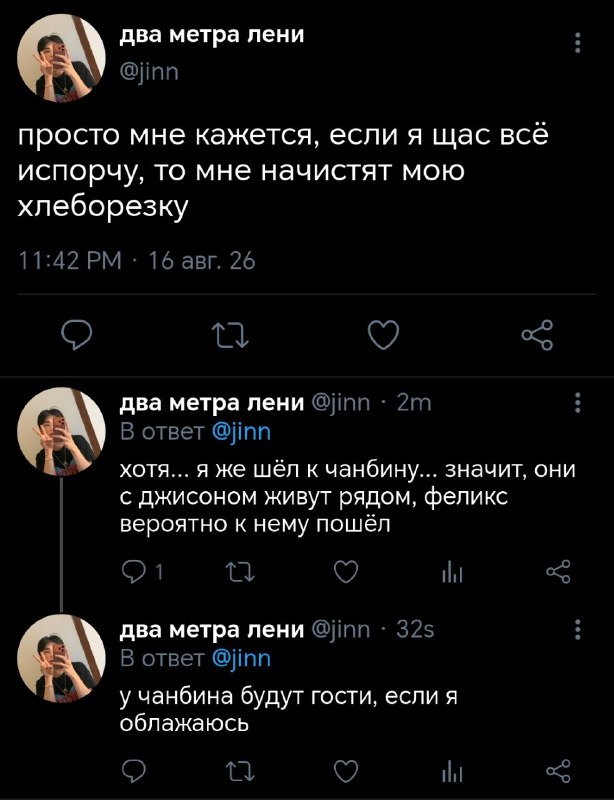Reply to the tweet ending облажаюсь
Viewport: 614px width, 800px height.
(x=135, y=771)
